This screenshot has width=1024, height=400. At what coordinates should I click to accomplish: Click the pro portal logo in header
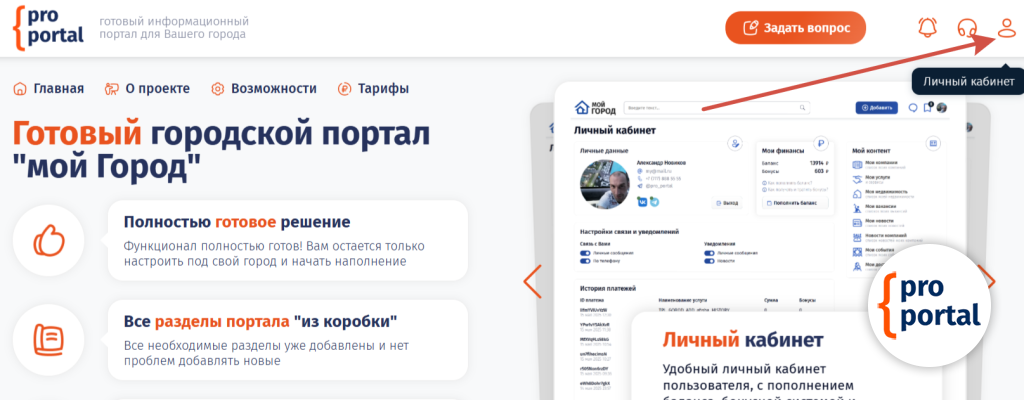click(x=50, y=28)
